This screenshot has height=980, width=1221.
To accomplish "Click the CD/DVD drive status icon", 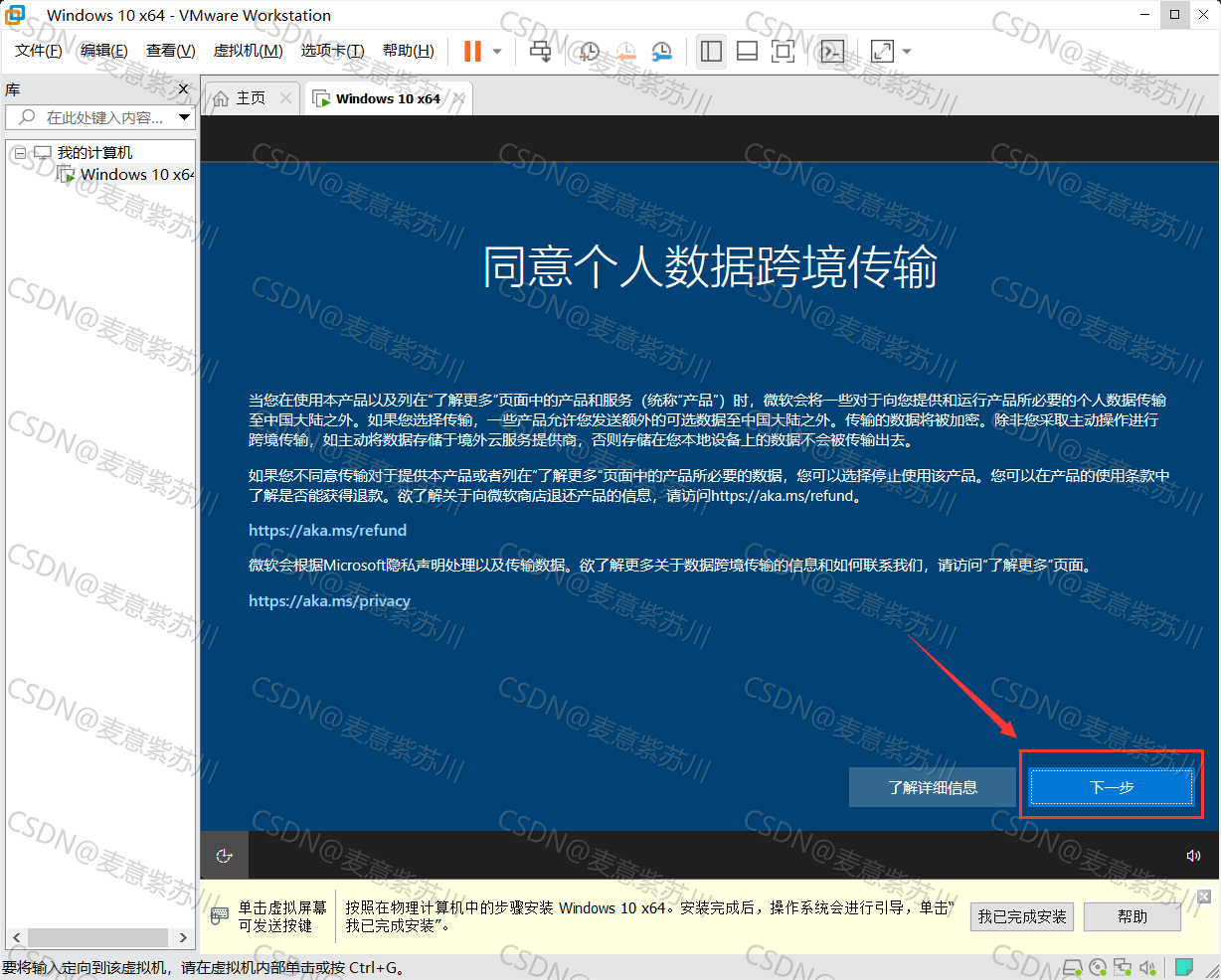I will tap(1098, 967).
